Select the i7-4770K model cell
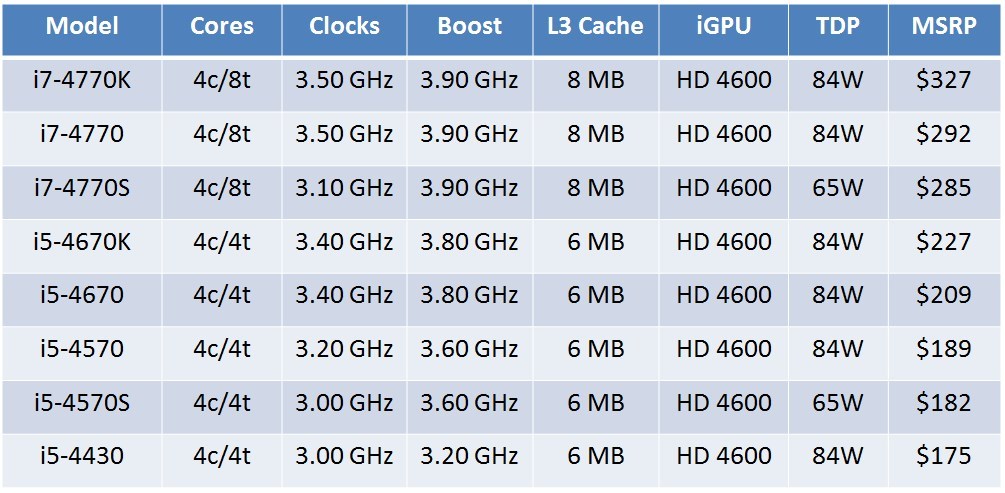1005x493 pixels. [x=82, y=80]
